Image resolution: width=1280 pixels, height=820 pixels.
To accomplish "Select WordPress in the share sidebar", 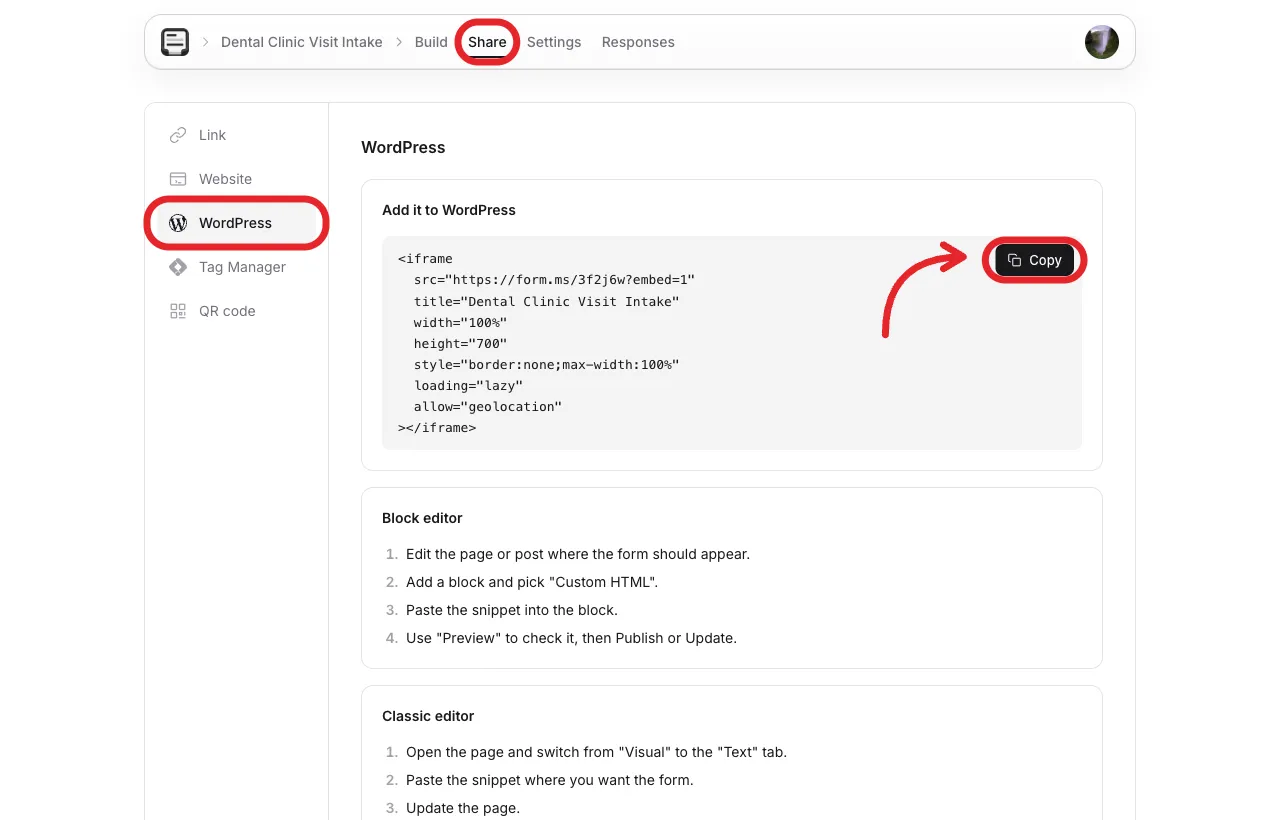I will tap(236, 223).
